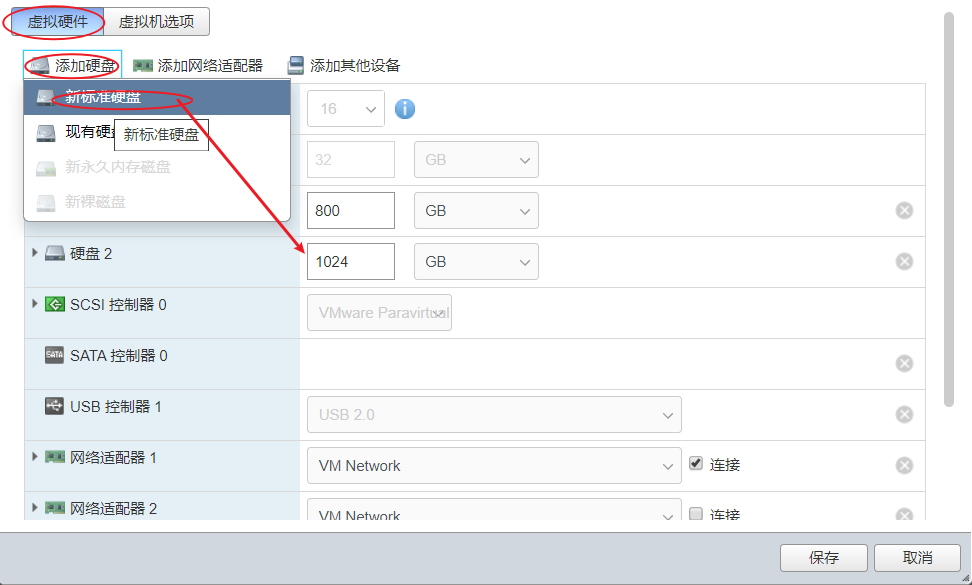Screen dimensions: 972x585
Task: Choose 新标准硬盘 from the dropdown menu
Action: coord(157,97)
